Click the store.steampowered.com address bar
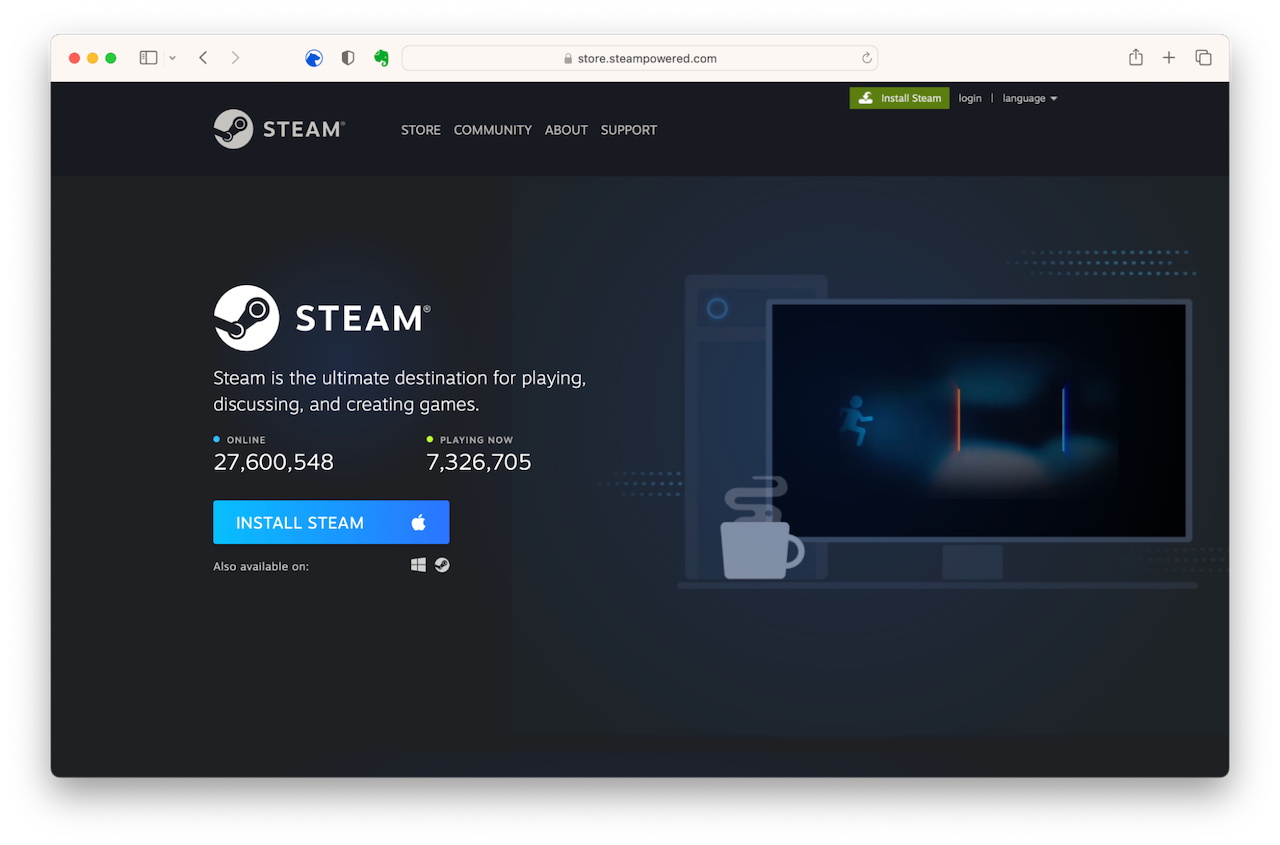 click(640, 58)
